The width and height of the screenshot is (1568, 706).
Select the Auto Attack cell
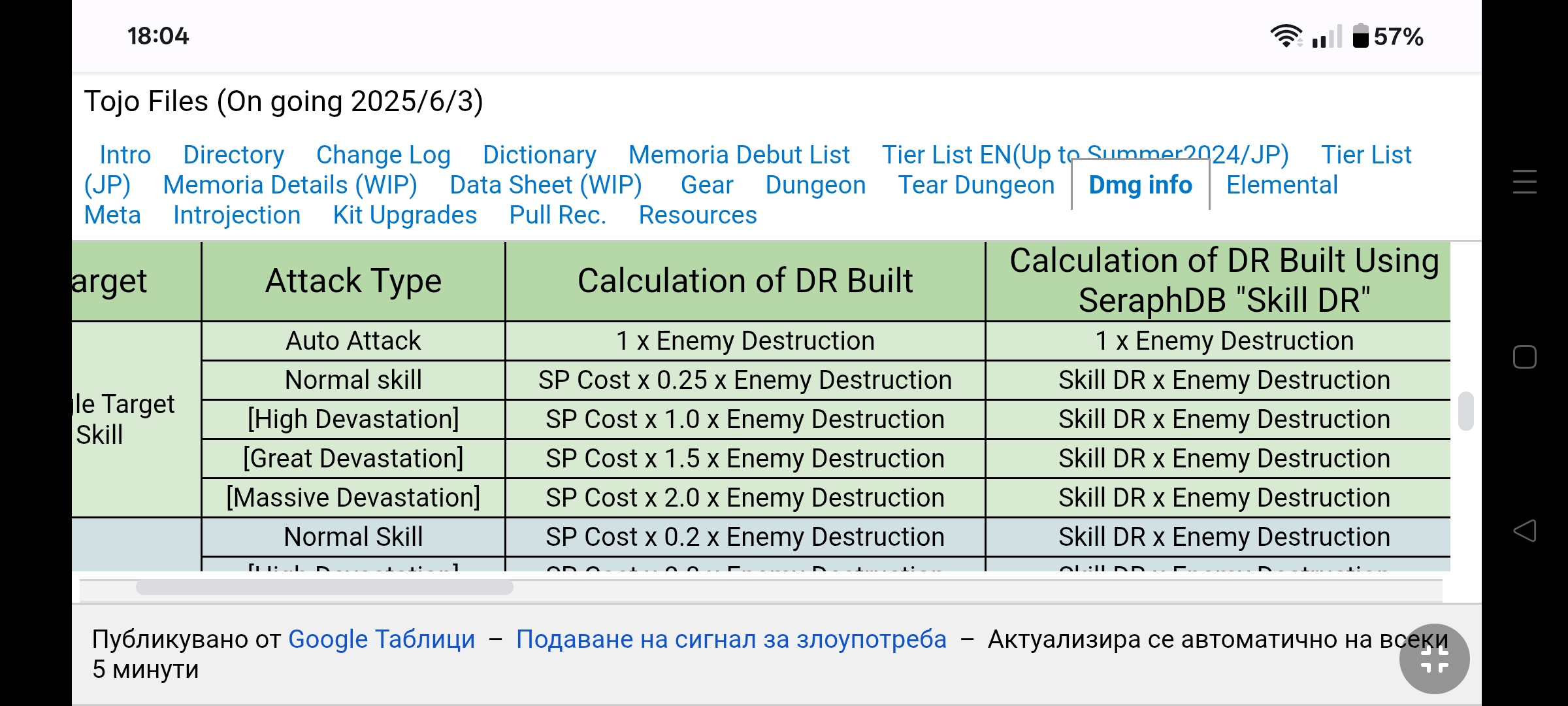pyautogui.click(x=353, y=341)
